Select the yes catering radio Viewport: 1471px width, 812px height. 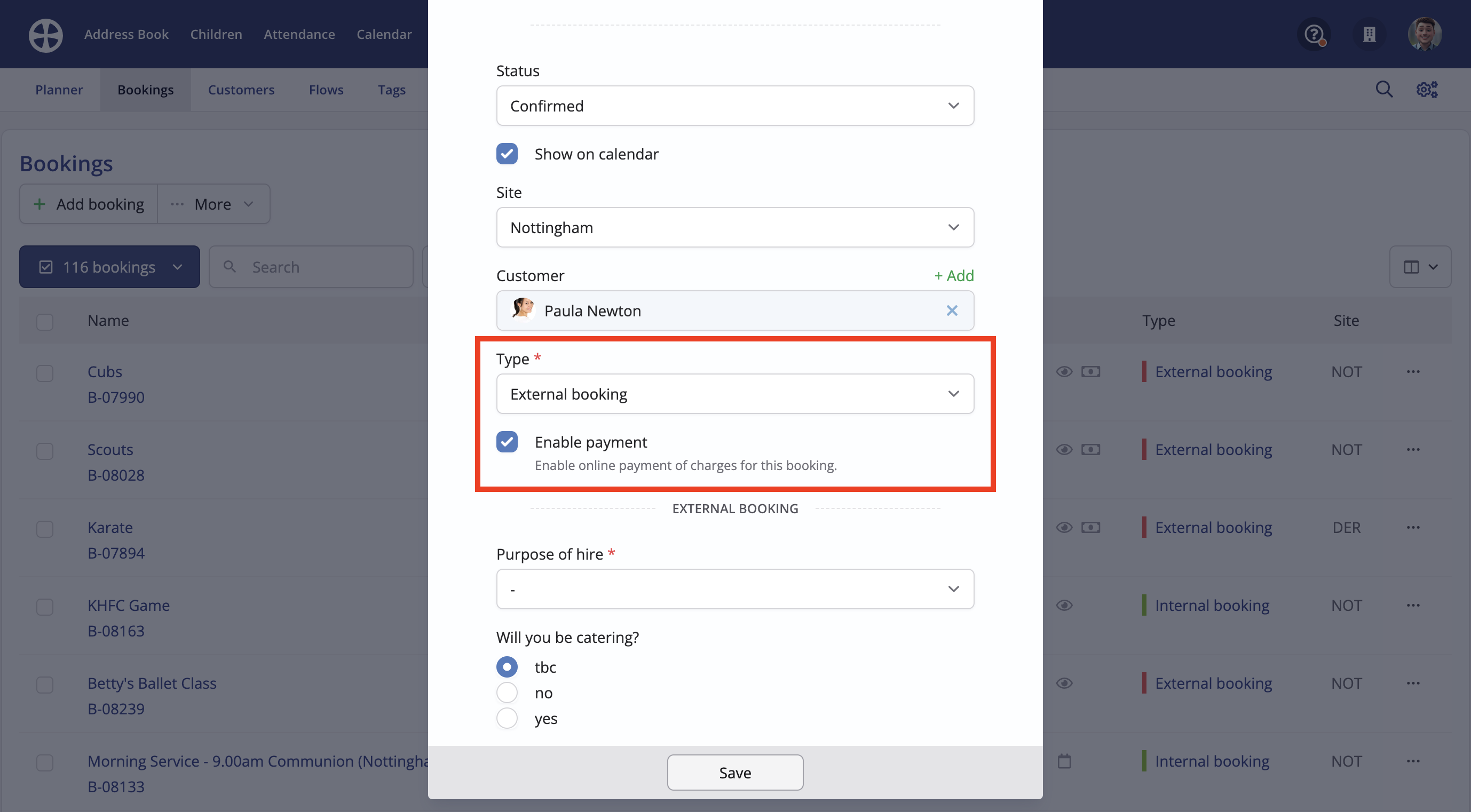coord(507,718)
